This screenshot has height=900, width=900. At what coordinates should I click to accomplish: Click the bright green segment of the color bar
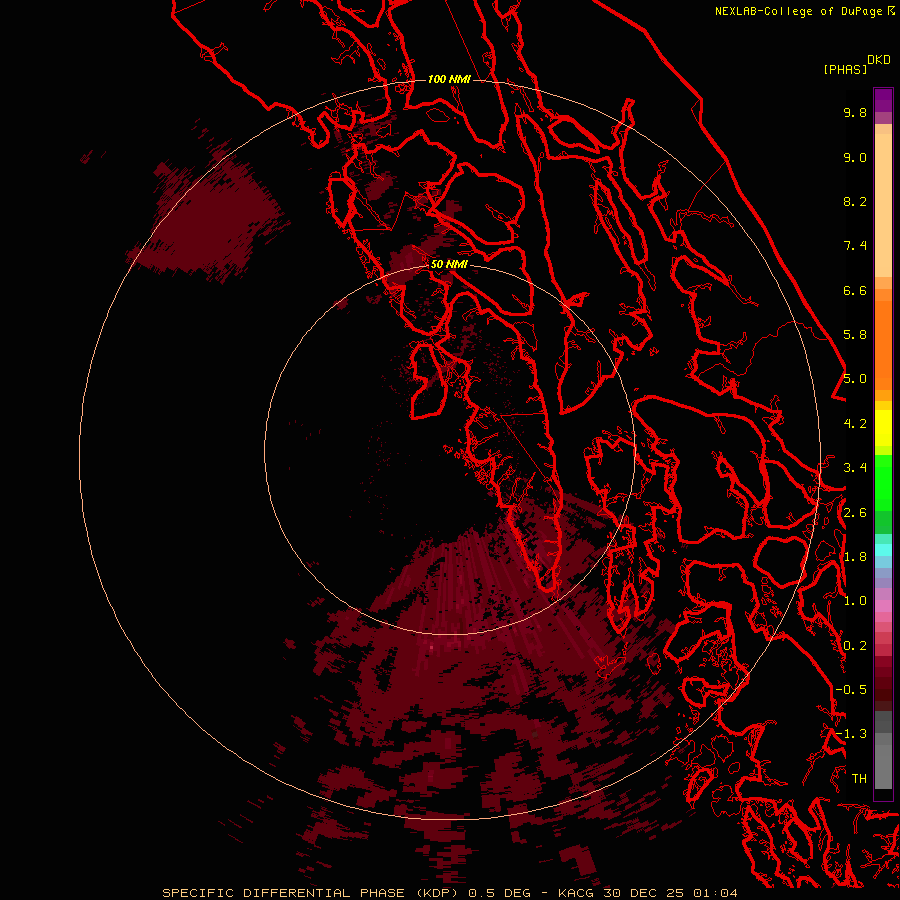[883, 482]
